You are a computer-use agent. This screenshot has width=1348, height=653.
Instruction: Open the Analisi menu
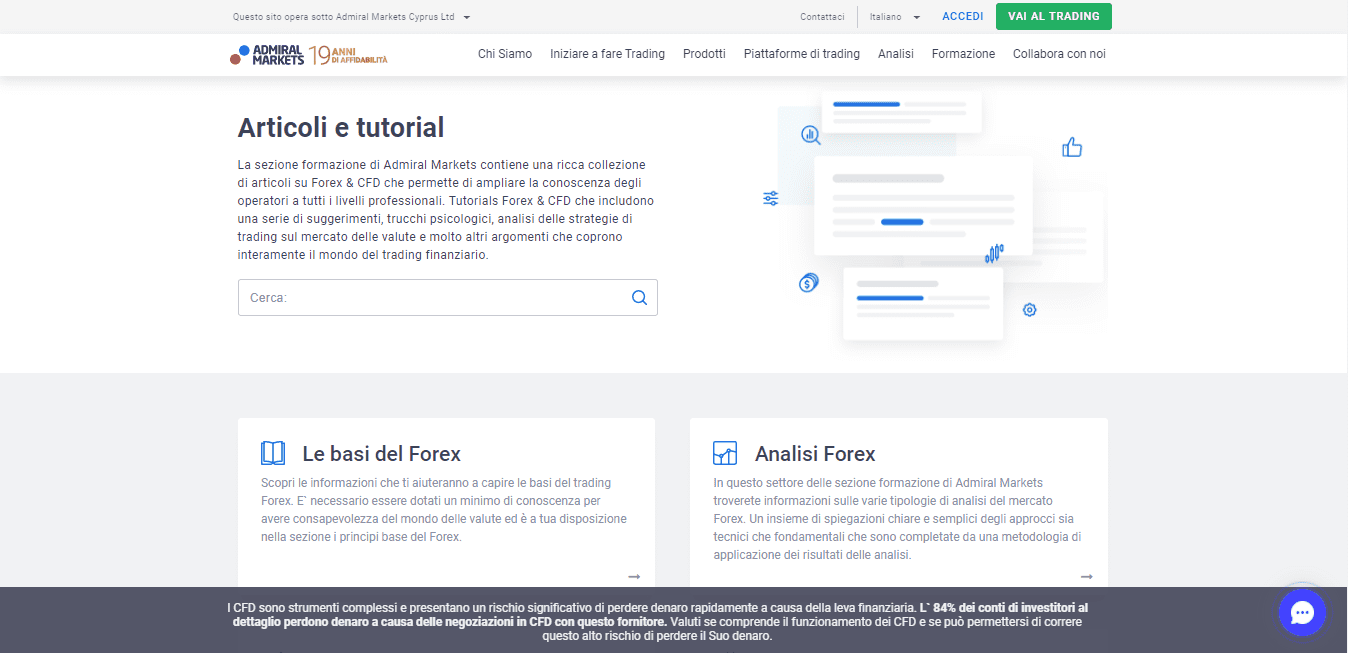(x=896, y=54)
